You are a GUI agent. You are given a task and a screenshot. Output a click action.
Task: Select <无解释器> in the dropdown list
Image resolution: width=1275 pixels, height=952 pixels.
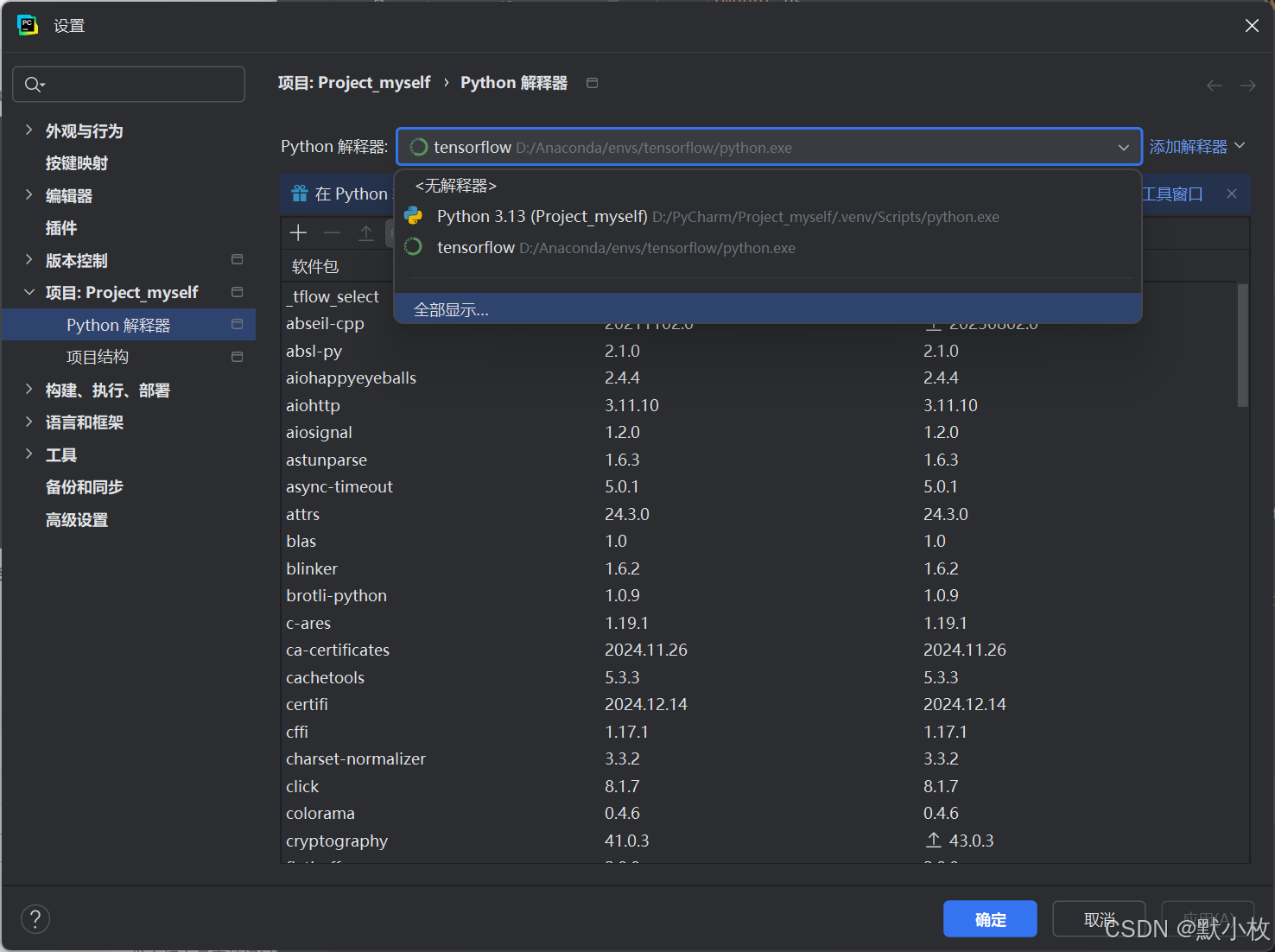(x=768, y=186)
